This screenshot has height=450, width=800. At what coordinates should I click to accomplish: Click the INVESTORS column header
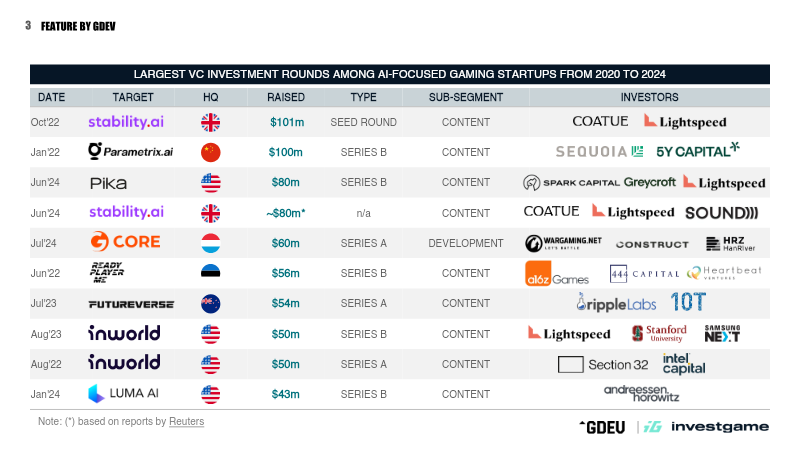(649, 97)
